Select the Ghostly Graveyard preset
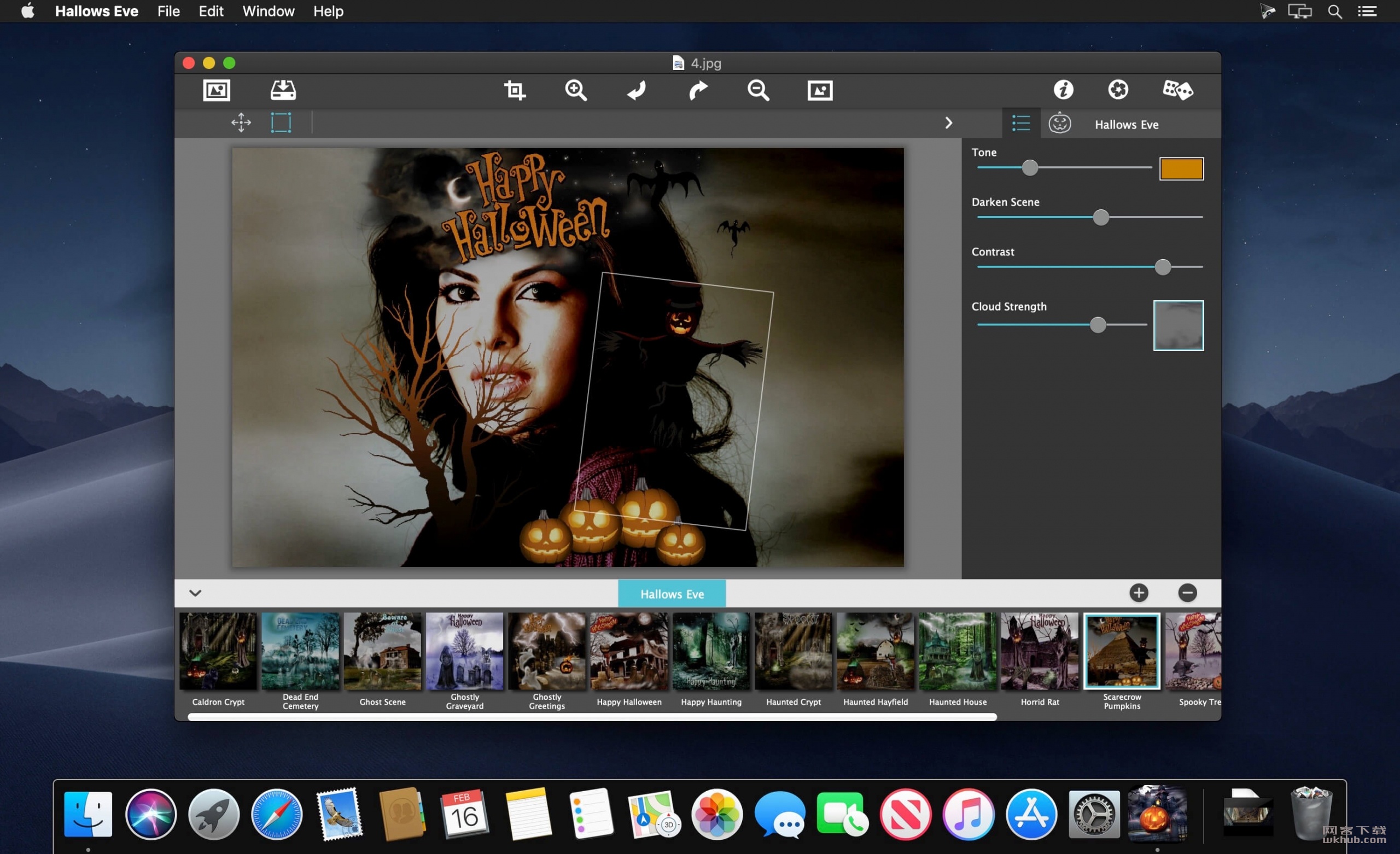The width and height of the screenshot is (1400, 854). tap(465, 651)
